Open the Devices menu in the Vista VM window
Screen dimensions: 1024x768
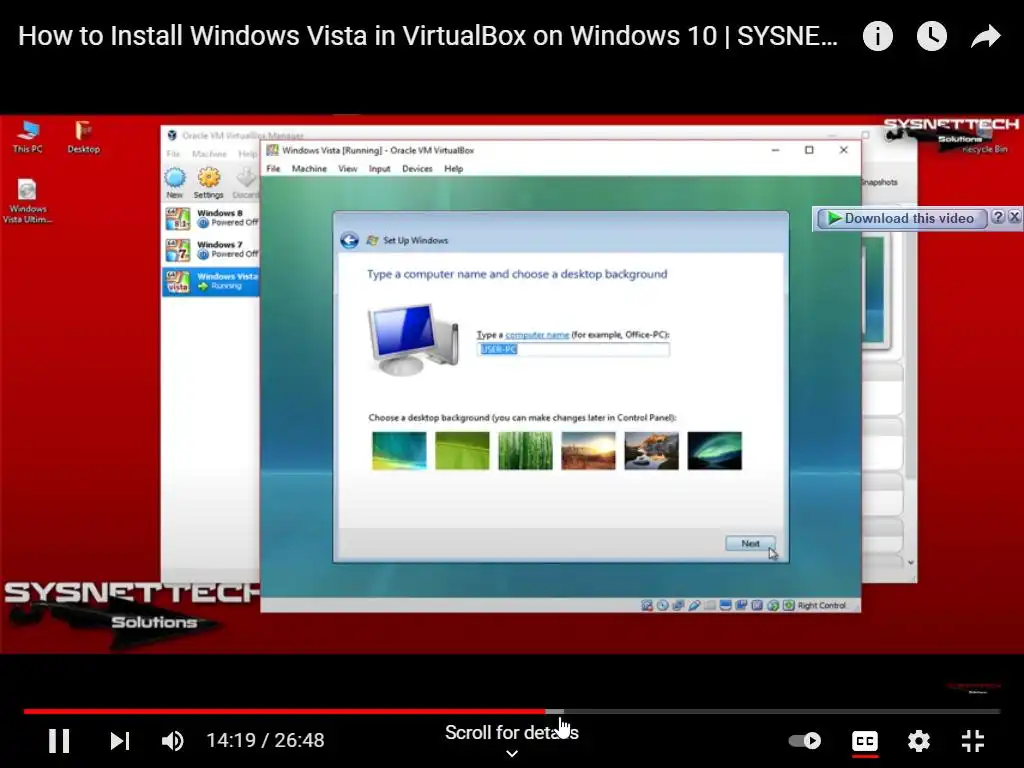(x=417, y=168)
